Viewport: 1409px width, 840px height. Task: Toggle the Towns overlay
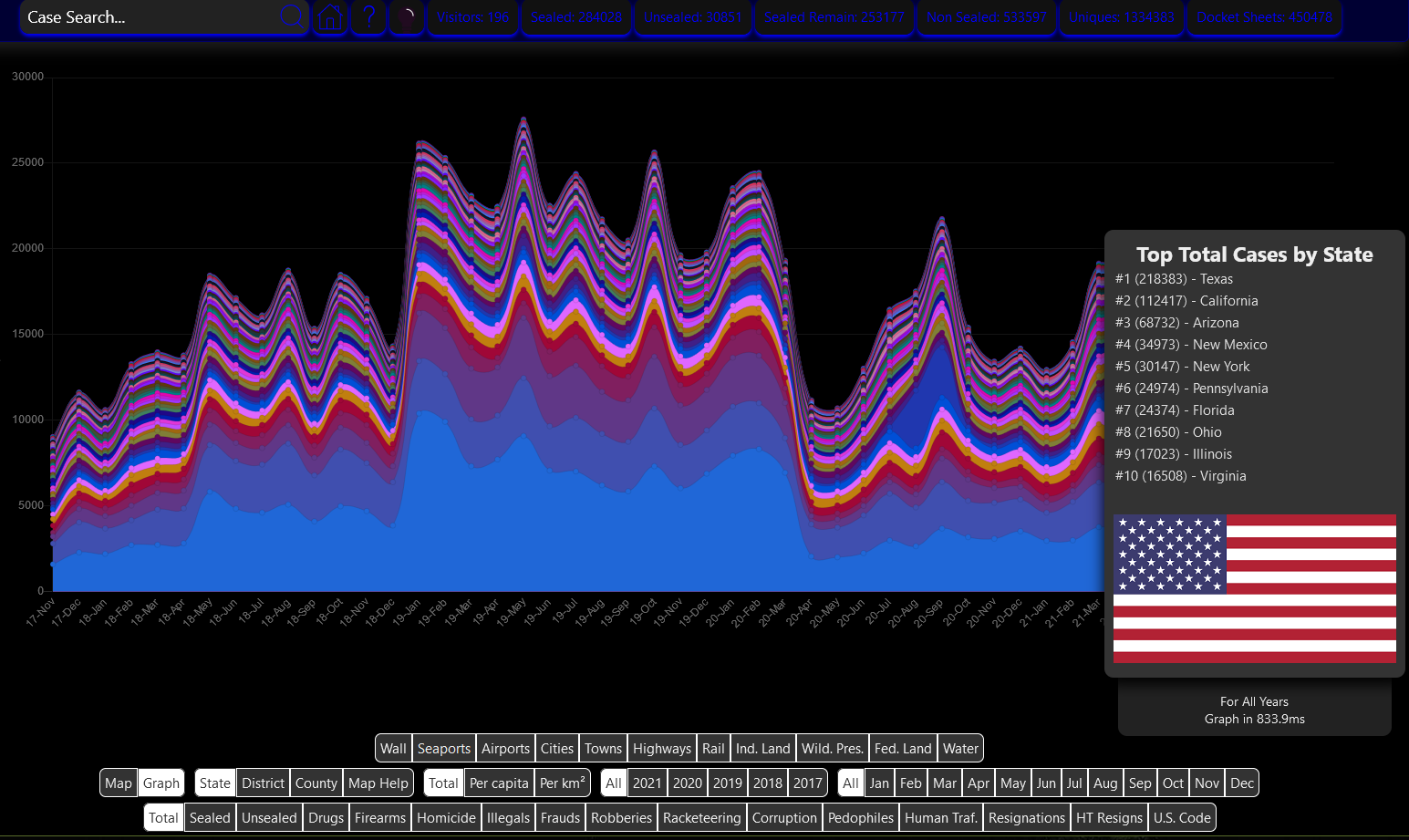[x=604, y=748]
